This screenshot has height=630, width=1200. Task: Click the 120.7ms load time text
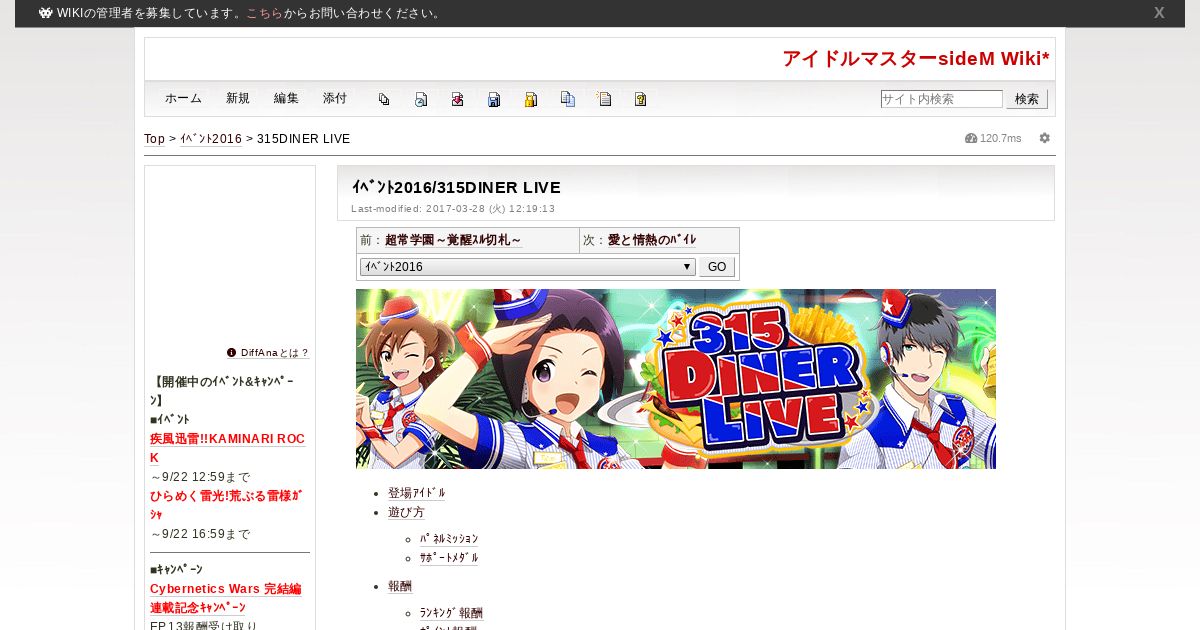click(1001, 138)
